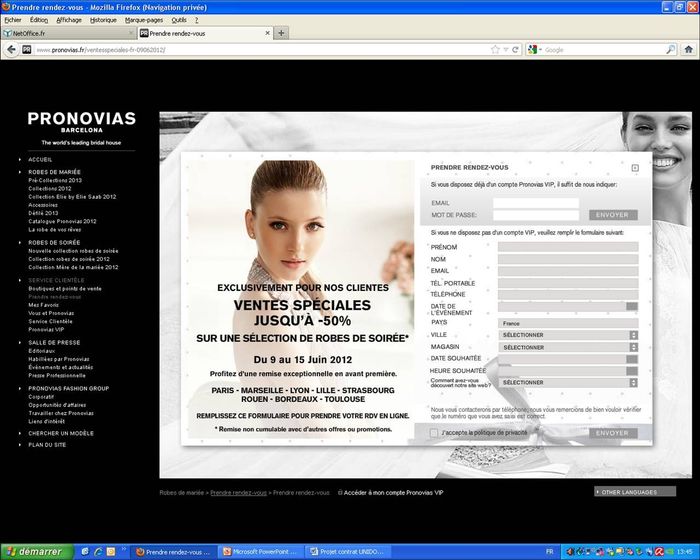
Task: Open Chercher un modèle link
Action: click(61, 433)
